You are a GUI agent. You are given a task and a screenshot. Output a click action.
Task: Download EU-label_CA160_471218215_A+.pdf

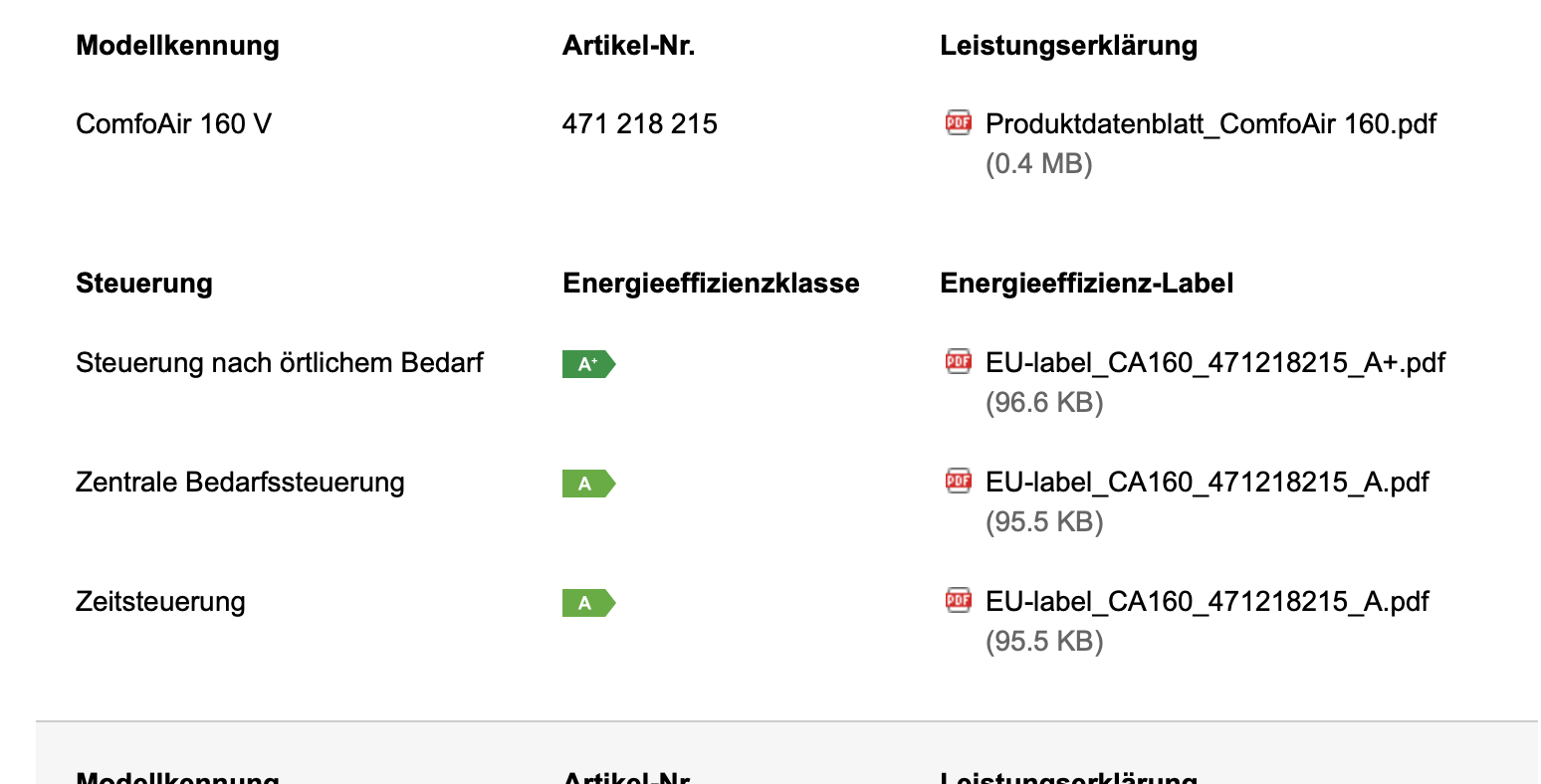point(1214,363)
